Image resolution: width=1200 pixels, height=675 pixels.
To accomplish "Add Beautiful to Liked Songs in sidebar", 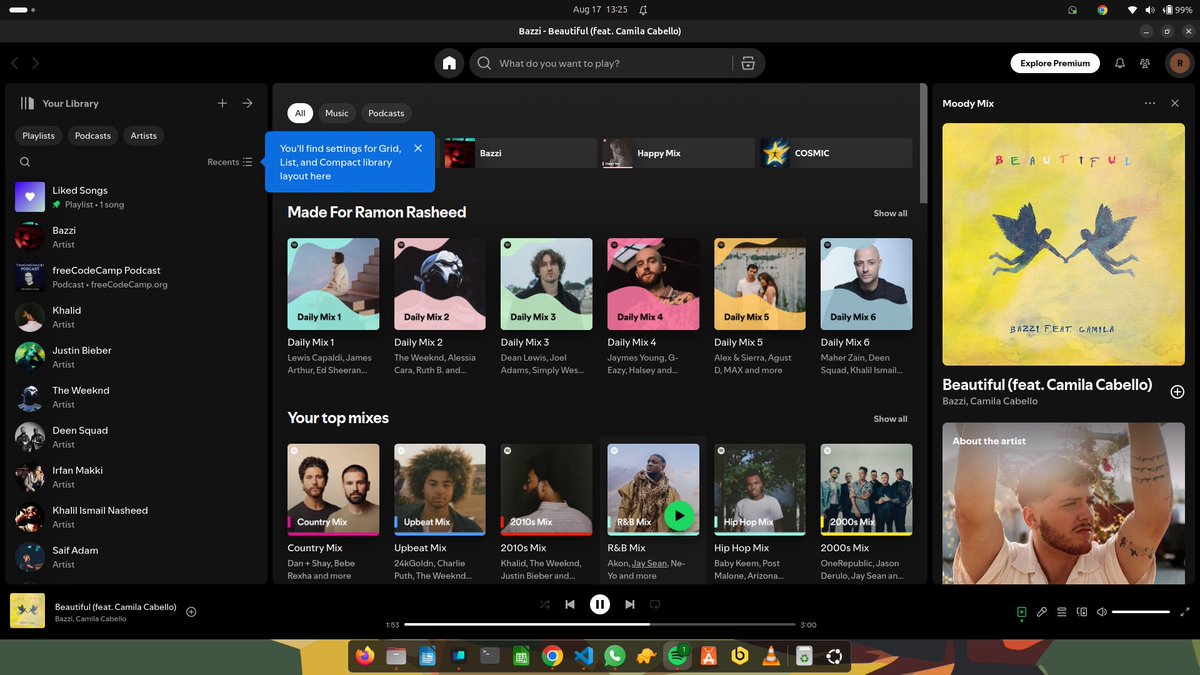I will [x=1177, y=392].
